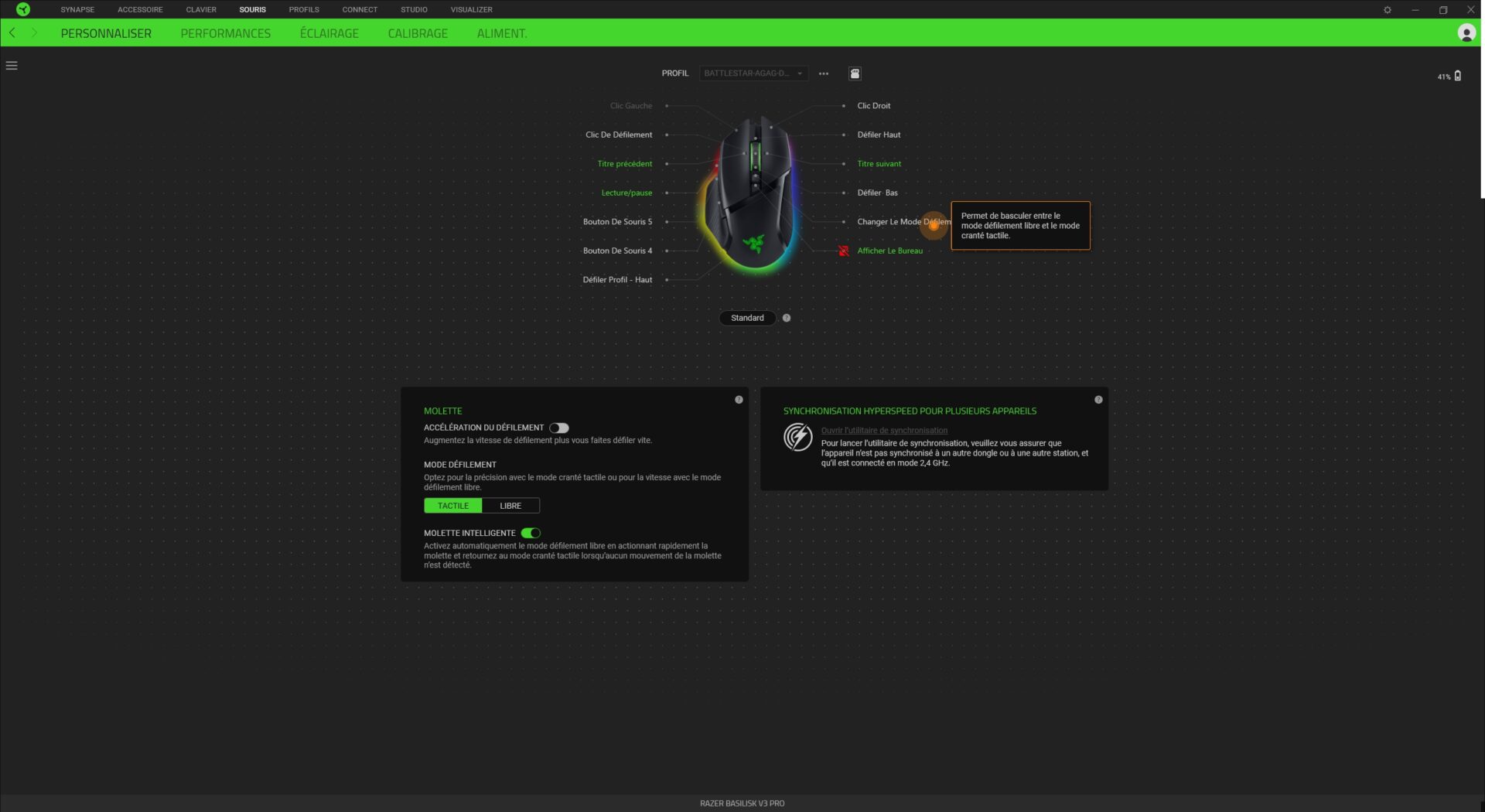
Task: Click the Razer Synapse logo icon
Action: click(22, 9)
